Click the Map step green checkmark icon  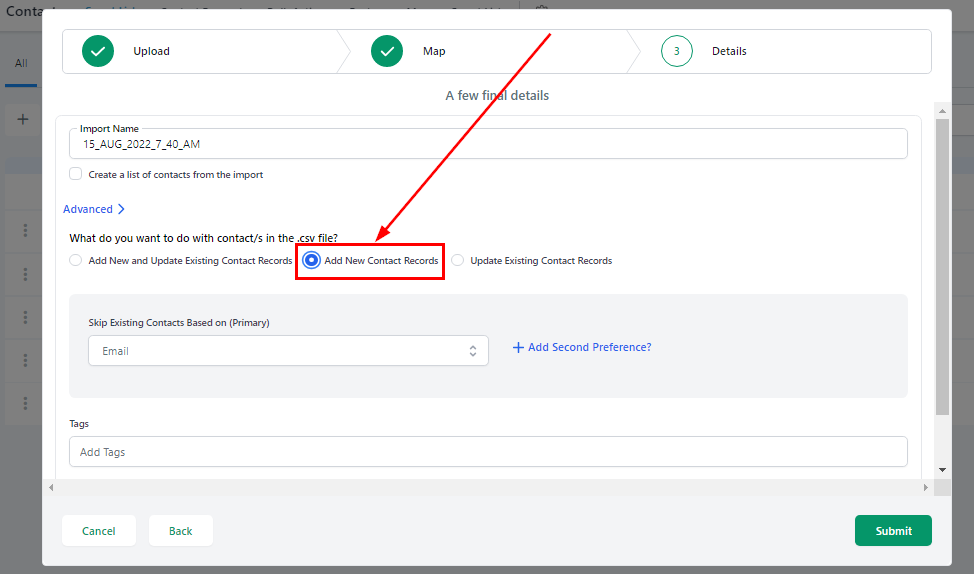(387, 51)
